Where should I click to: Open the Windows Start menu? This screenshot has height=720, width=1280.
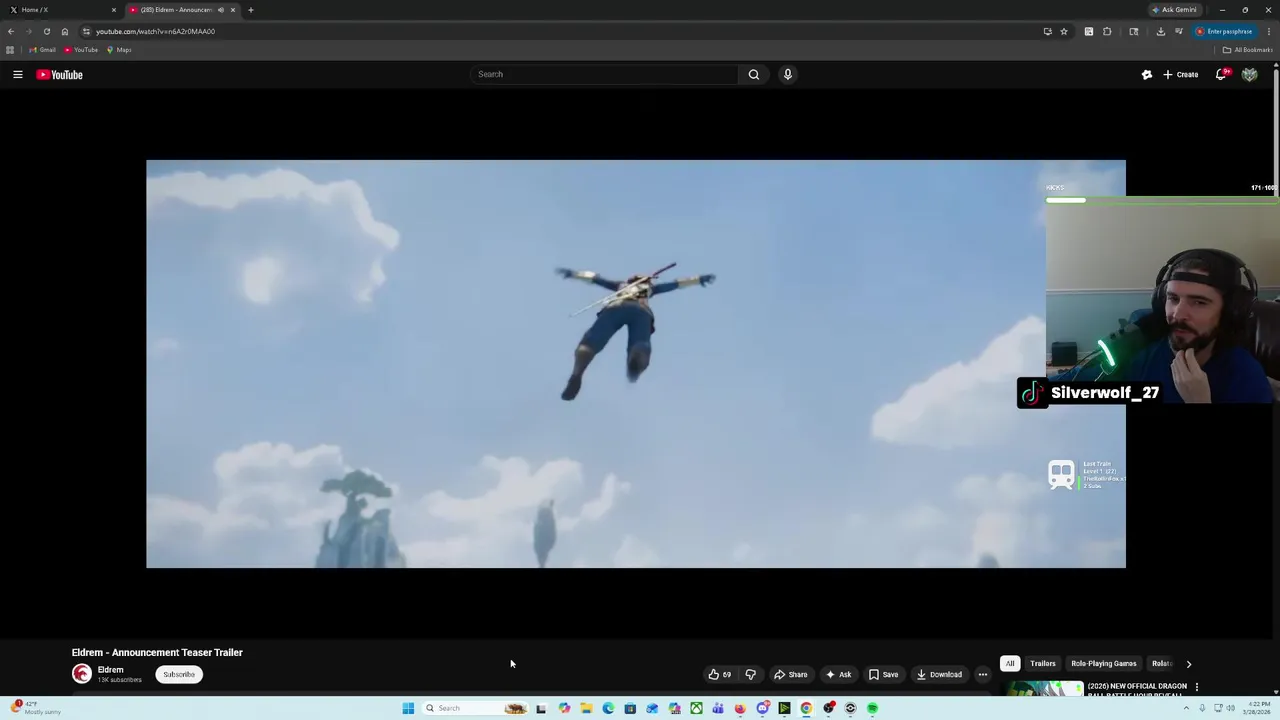point(408,708)
